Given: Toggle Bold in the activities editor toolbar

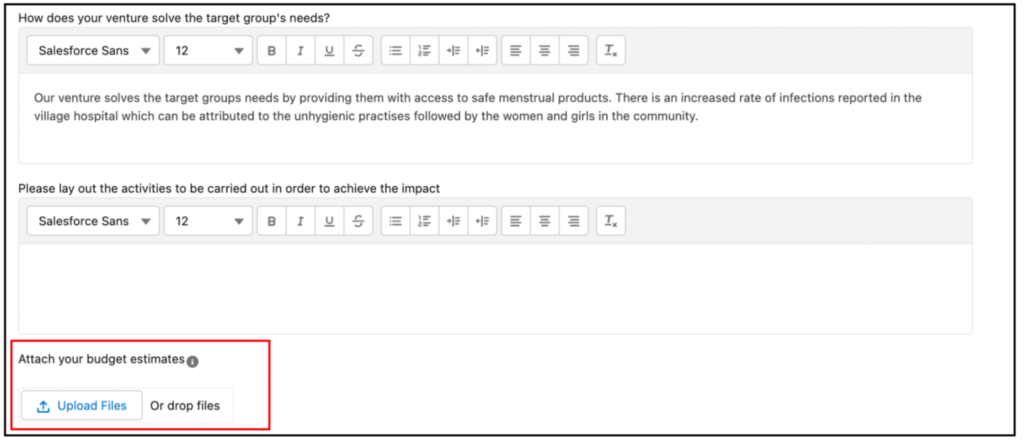Looking at the screenshot, I should (272, 221).
